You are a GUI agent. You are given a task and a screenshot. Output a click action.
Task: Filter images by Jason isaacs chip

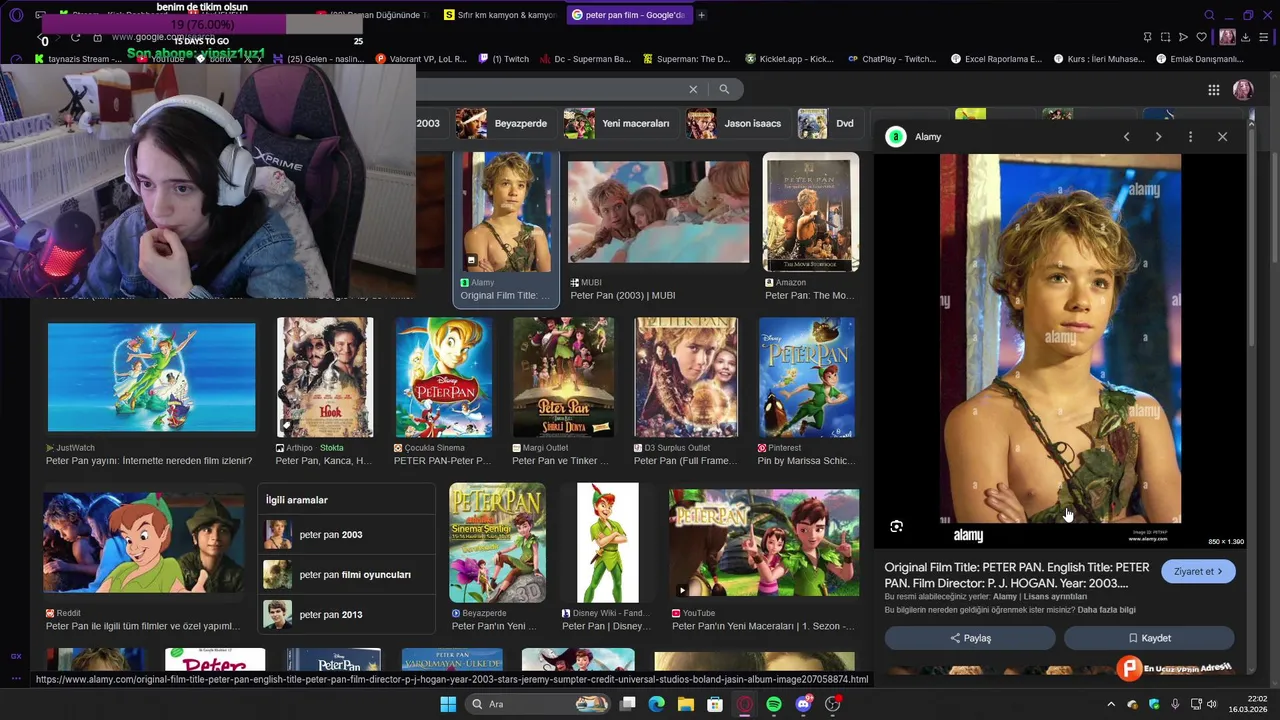(x=735, y=123)
